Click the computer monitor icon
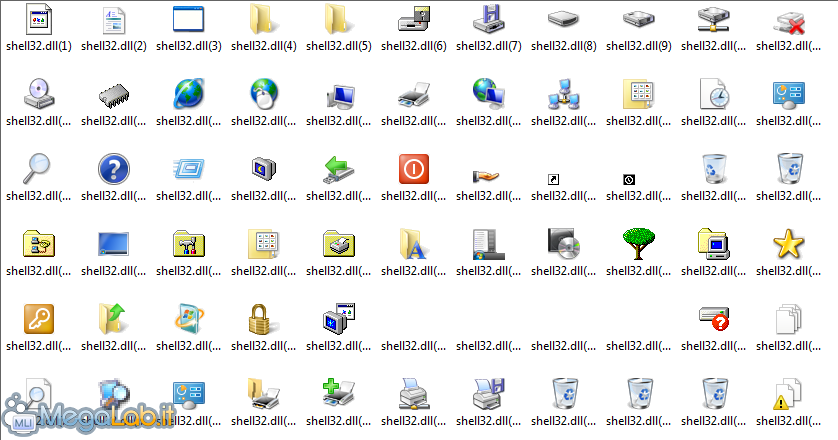Viewport: 838px width, 440px height. click(x=340, y=96)
